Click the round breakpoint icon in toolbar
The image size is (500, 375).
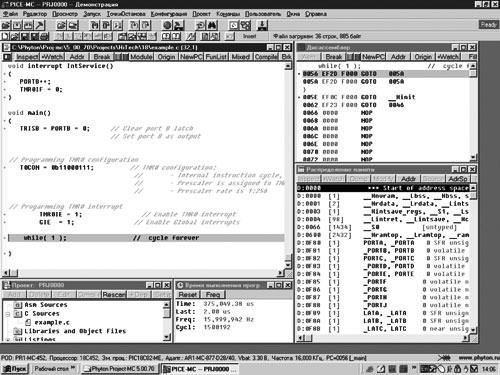tap(167, 25)
